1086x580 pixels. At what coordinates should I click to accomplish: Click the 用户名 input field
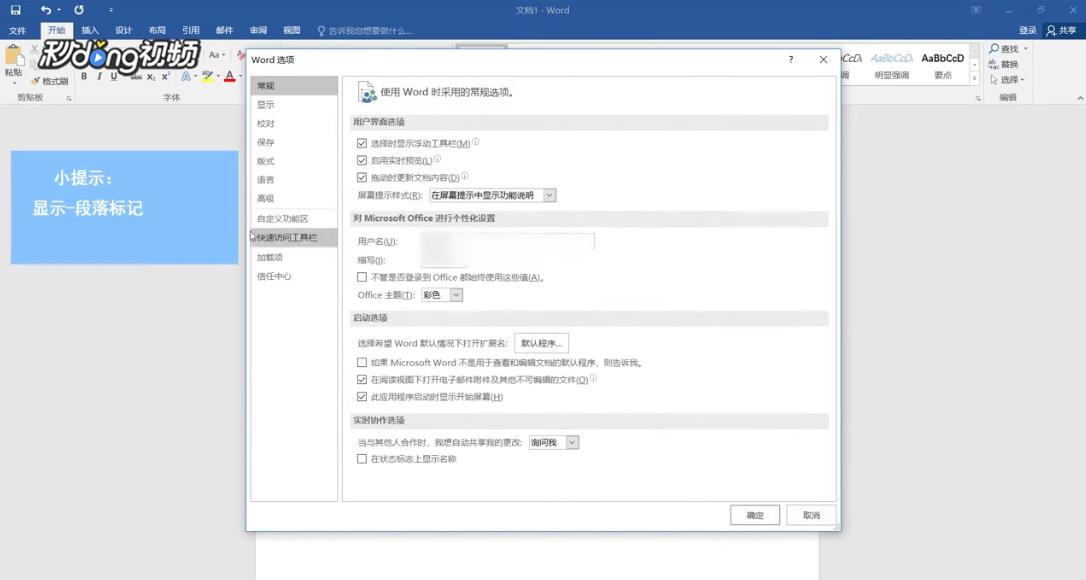508,241
